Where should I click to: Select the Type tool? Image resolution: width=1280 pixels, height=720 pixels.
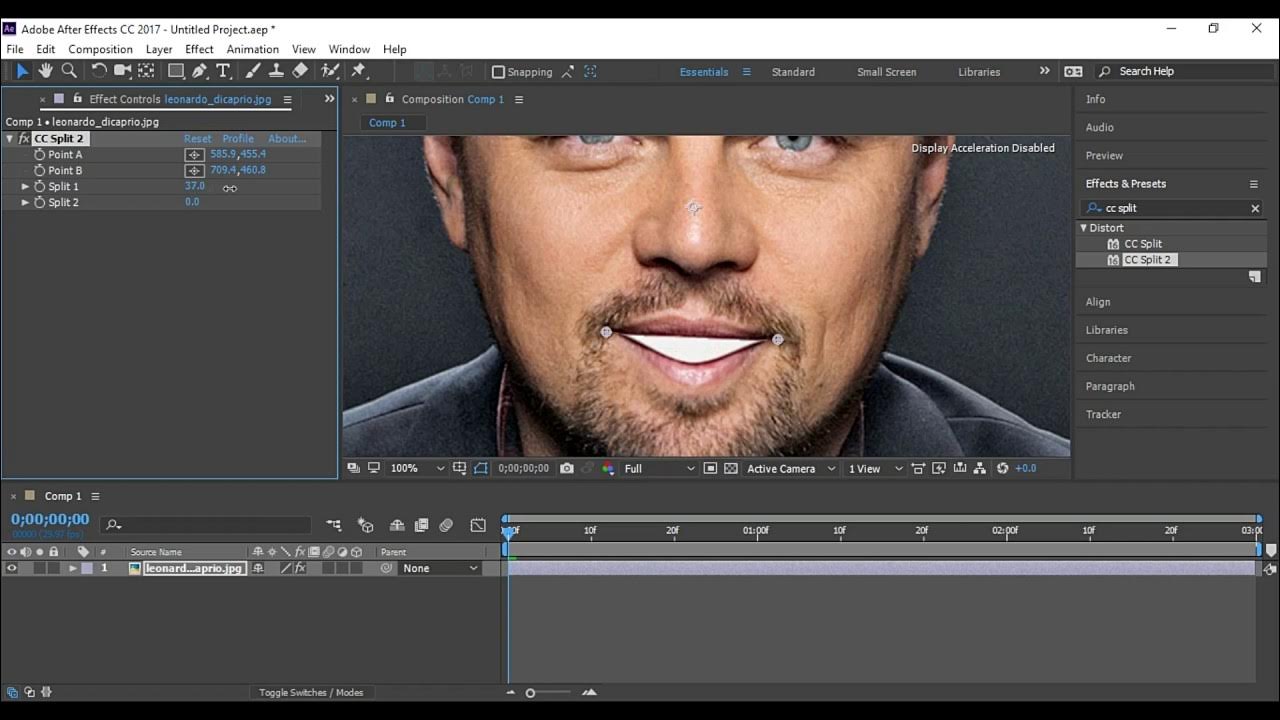pos(223,71)
